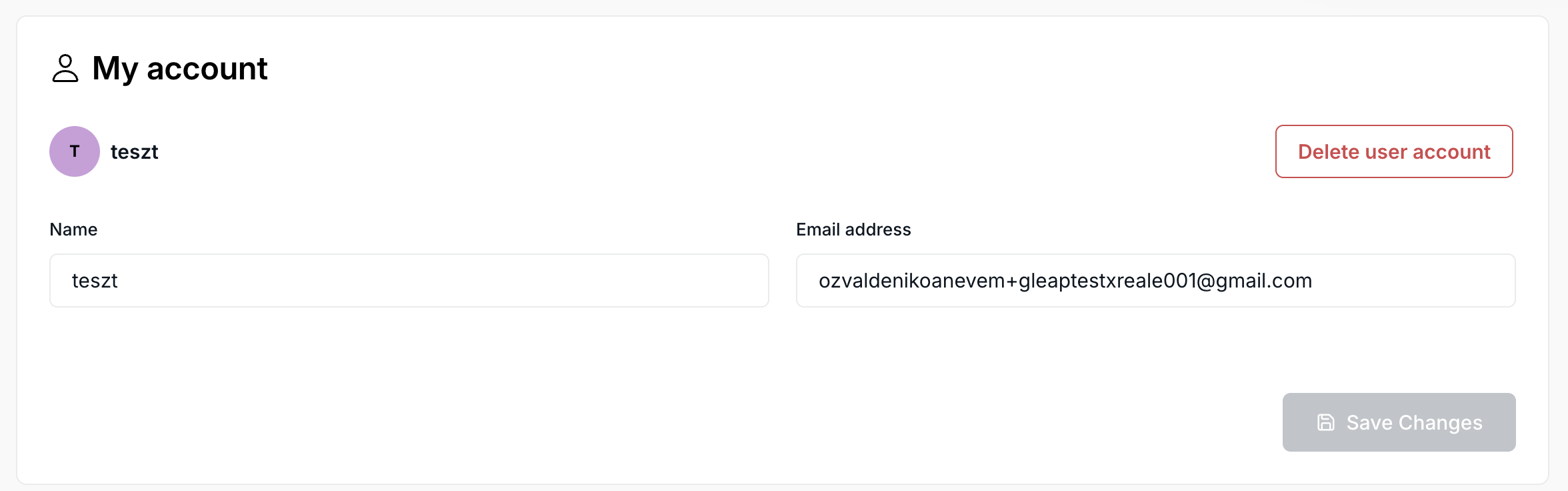1568x491 pixels.
Task: Click the My account heading
Action: pyautogui.click(x=180, y=69)
